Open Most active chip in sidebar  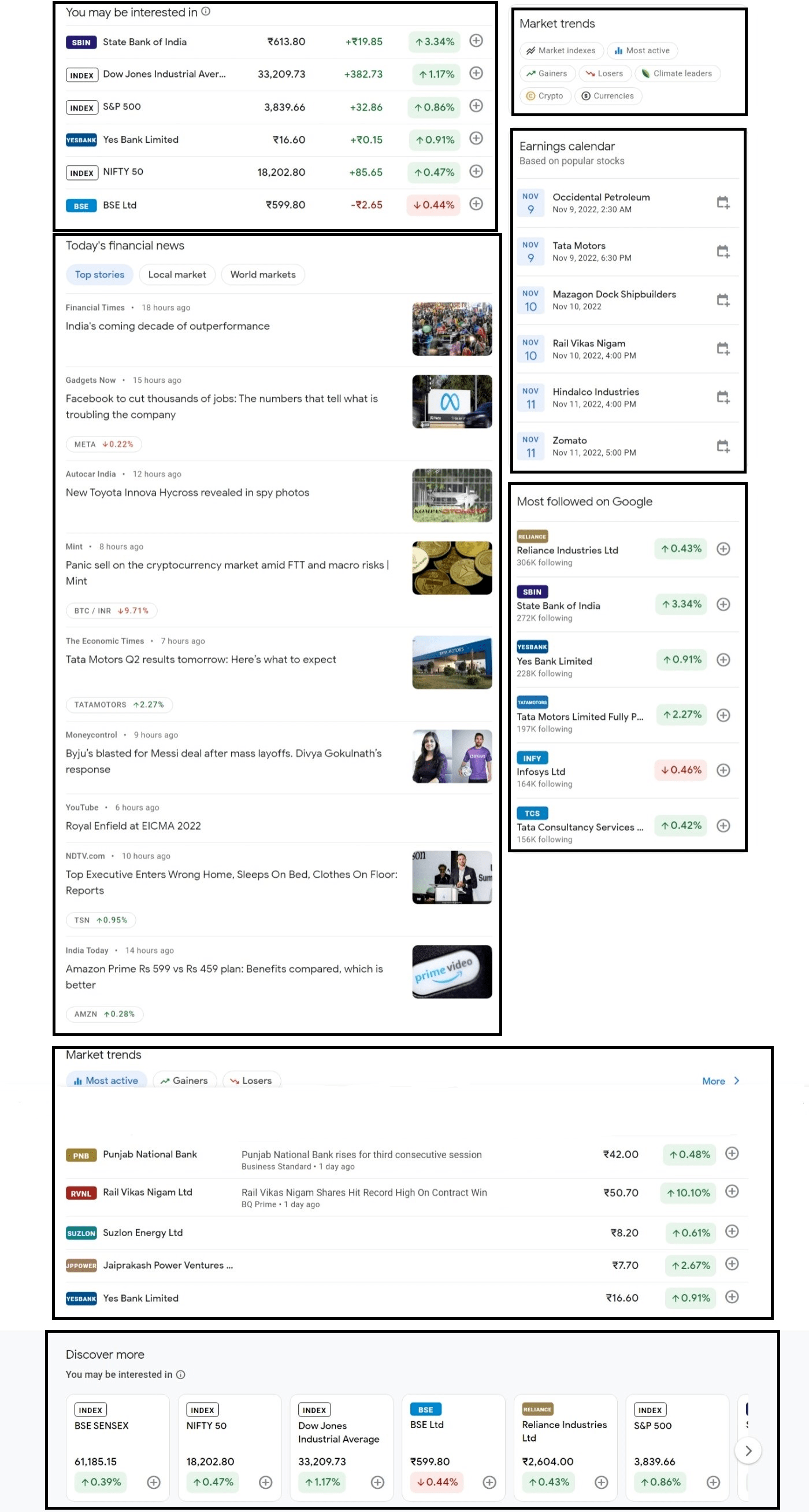click(643, 50)
